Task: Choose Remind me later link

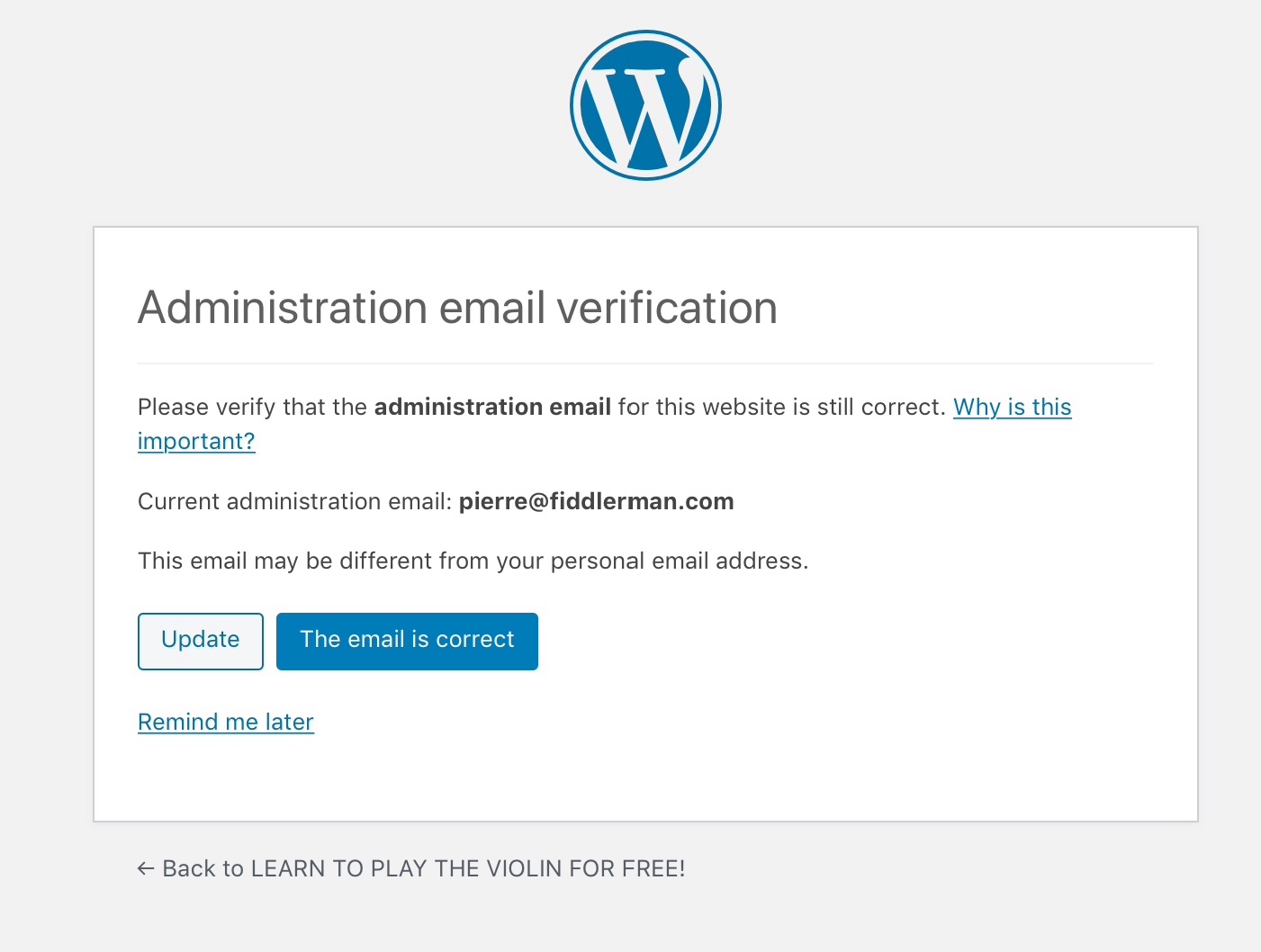Action: coord(226,722)
